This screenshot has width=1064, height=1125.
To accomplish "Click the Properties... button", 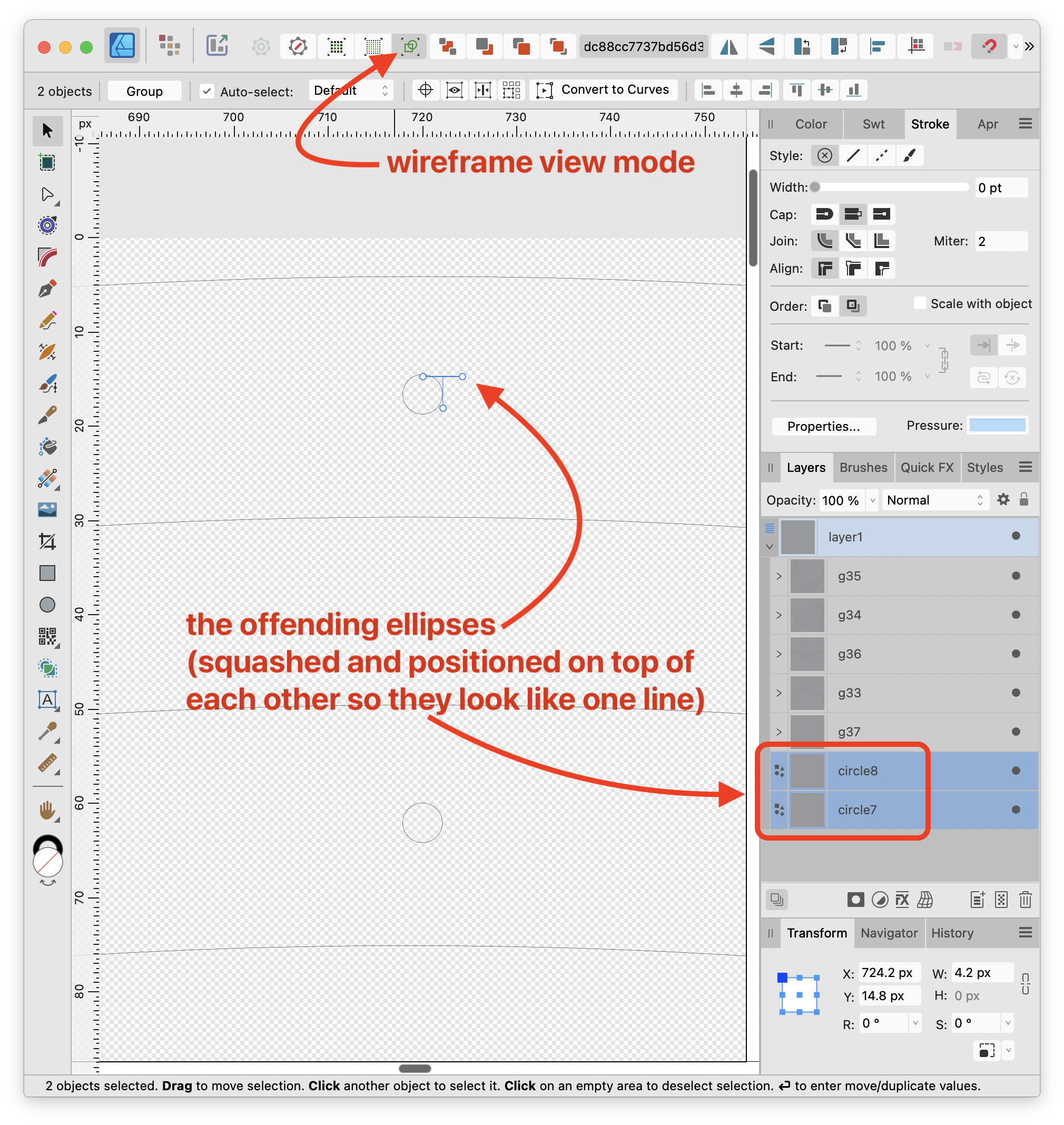I will 823,427.
